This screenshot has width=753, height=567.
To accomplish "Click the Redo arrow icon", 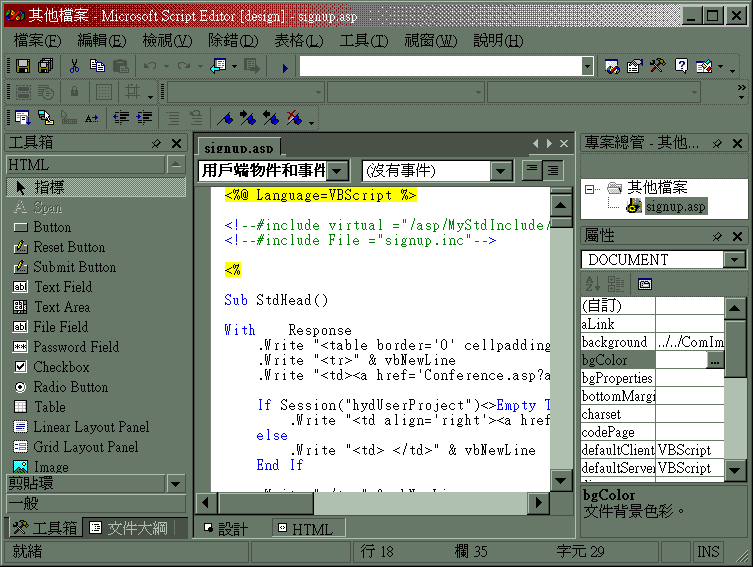I will [x=184, y=66].
